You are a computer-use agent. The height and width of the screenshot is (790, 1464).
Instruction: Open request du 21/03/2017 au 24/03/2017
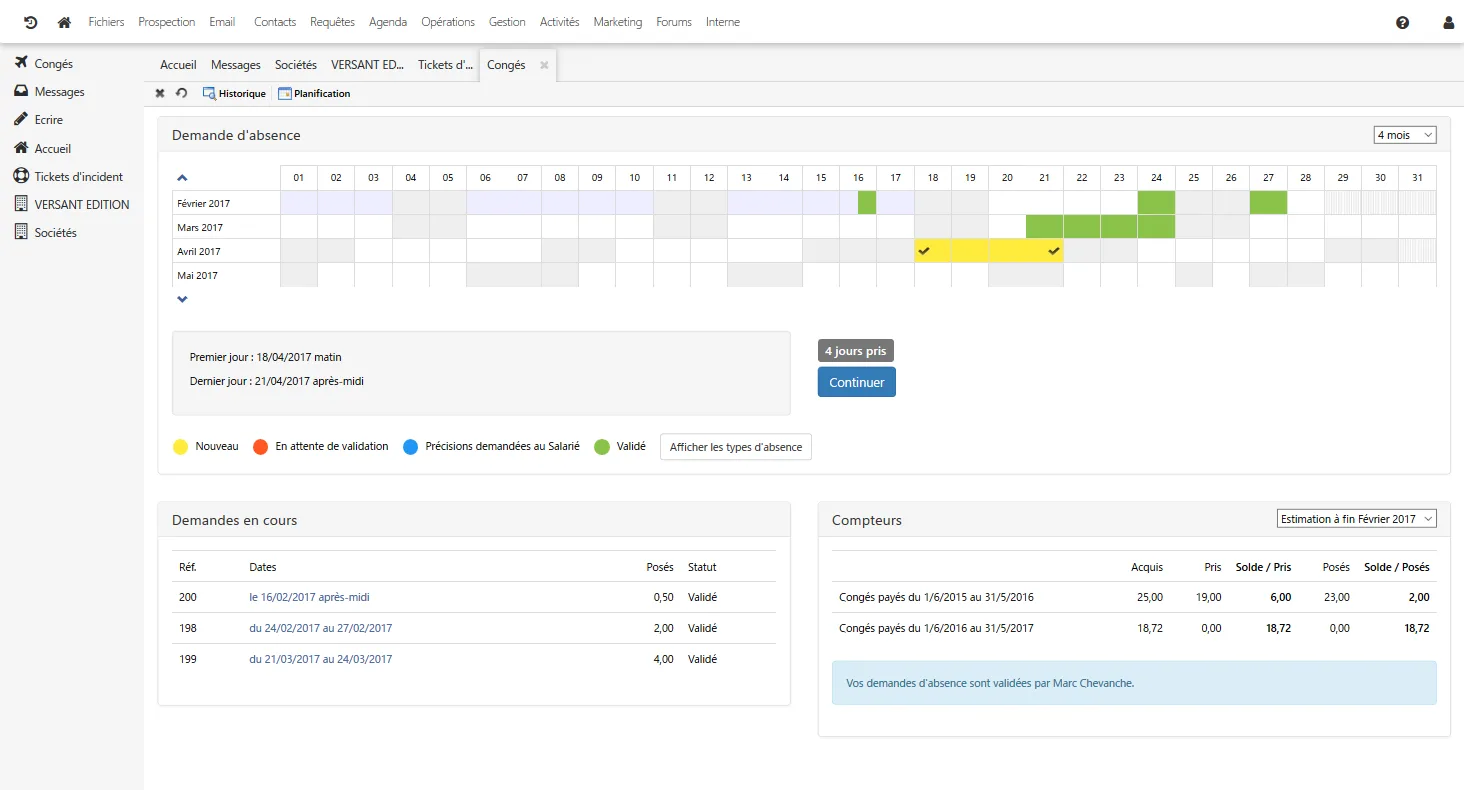(320, 659)
